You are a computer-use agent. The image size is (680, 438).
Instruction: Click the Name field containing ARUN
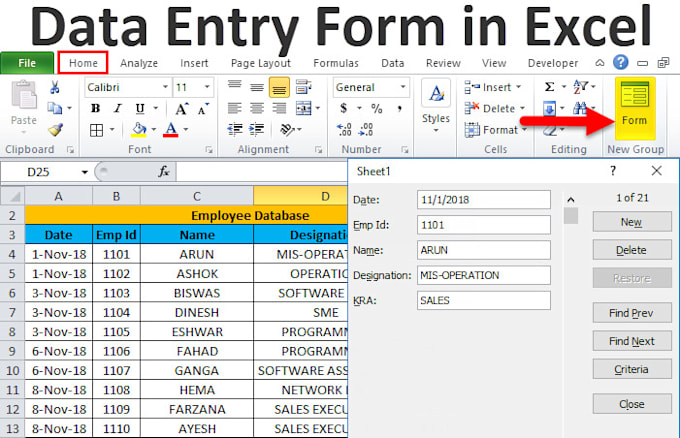coord(484,250)
